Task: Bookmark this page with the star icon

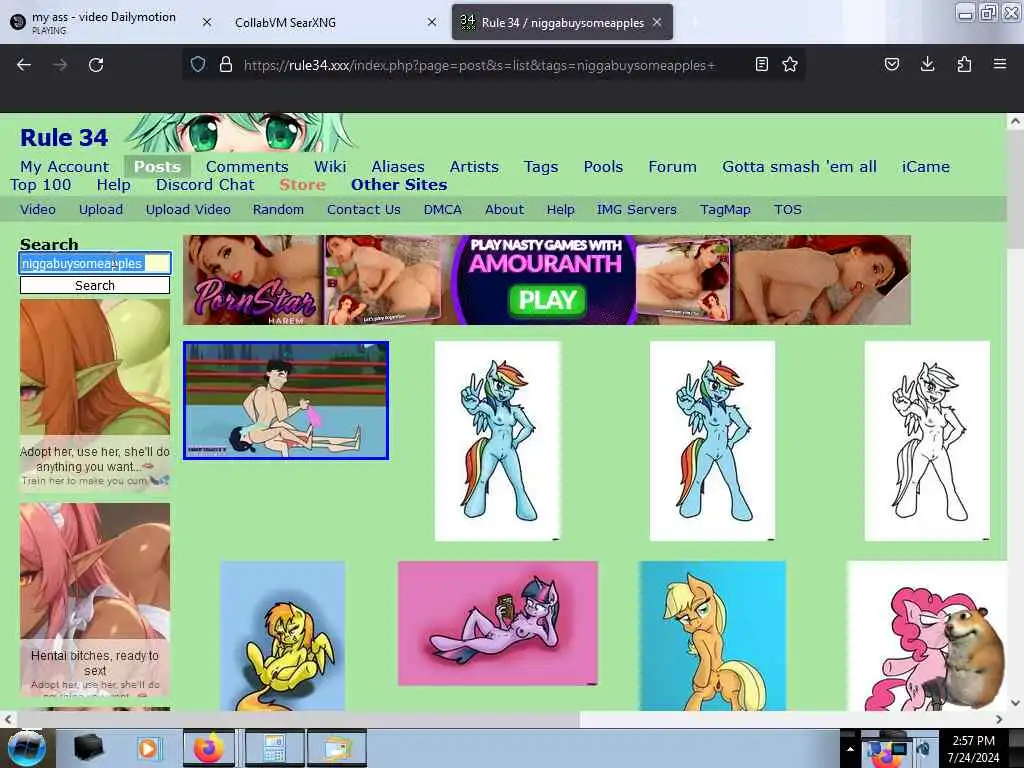Action: [x=790, y=64]
